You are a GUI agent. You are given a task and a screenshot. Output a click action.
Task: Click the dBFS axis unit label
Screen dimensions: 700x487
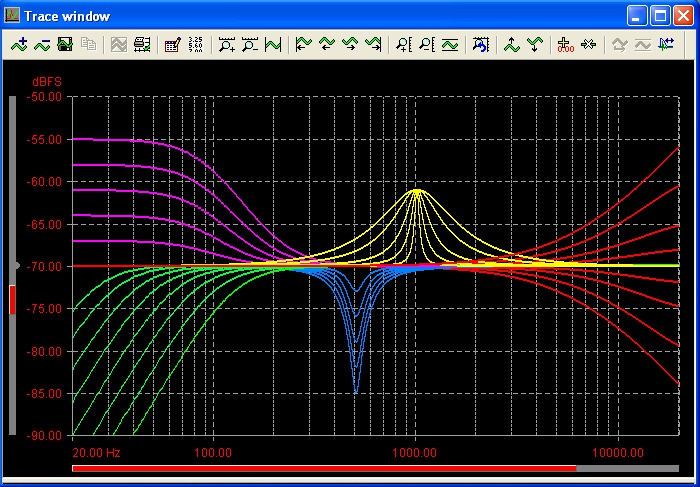46,82
